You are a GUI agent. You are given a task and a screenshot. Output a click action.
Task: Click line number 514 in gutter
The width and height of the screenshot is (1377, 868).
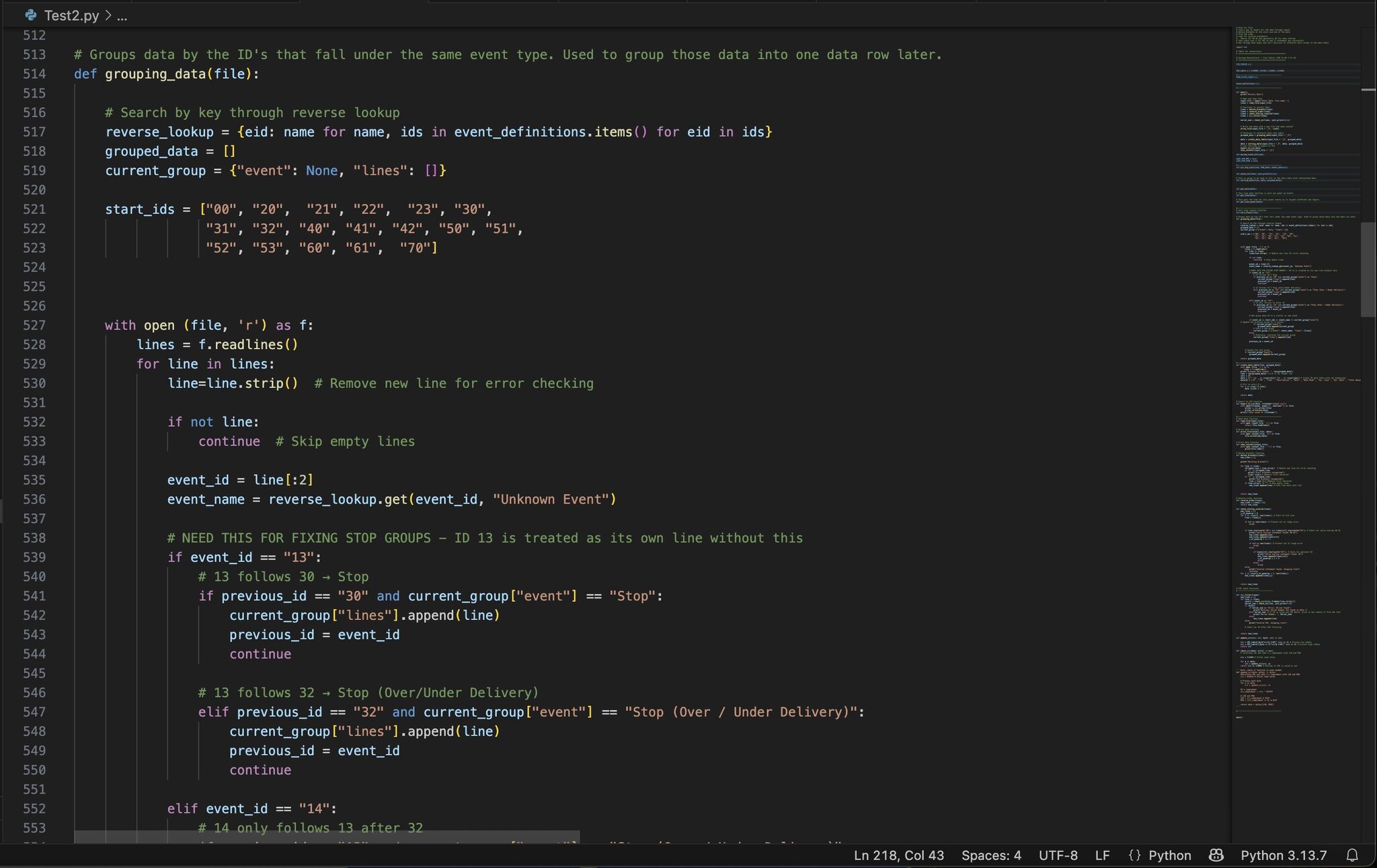pyautogui.click(x=34, y=74)
